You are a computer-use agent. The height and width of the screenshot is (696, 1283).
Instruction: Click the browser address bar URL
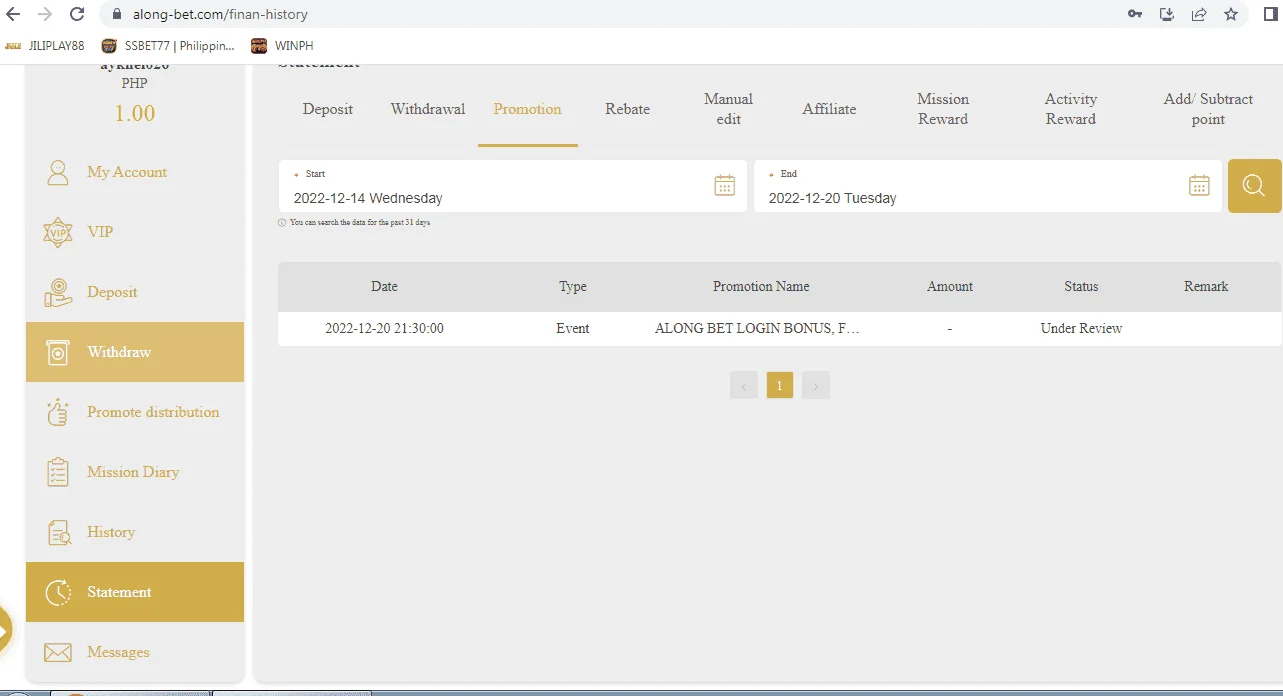point(220,14)
